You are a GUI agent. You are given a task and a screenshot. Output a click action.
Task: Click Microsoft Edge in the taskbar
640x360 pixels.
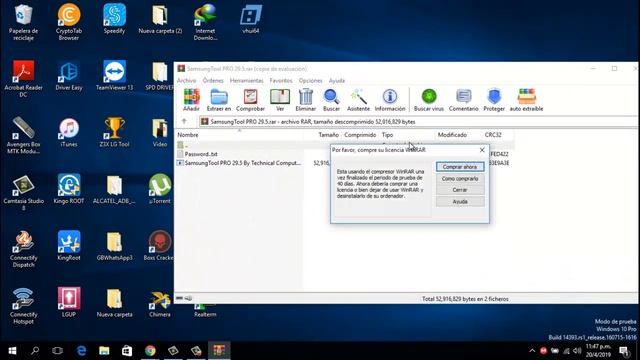(81, 351)
